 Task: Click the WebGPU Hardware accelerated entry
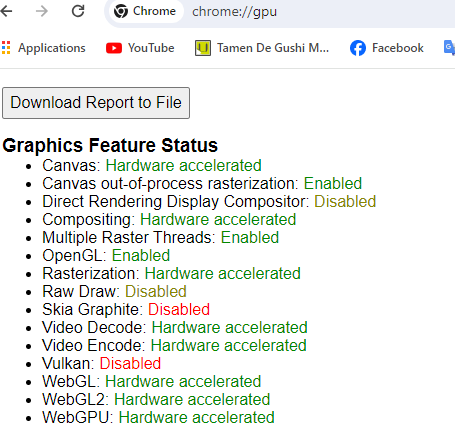[x=158, y=417]
